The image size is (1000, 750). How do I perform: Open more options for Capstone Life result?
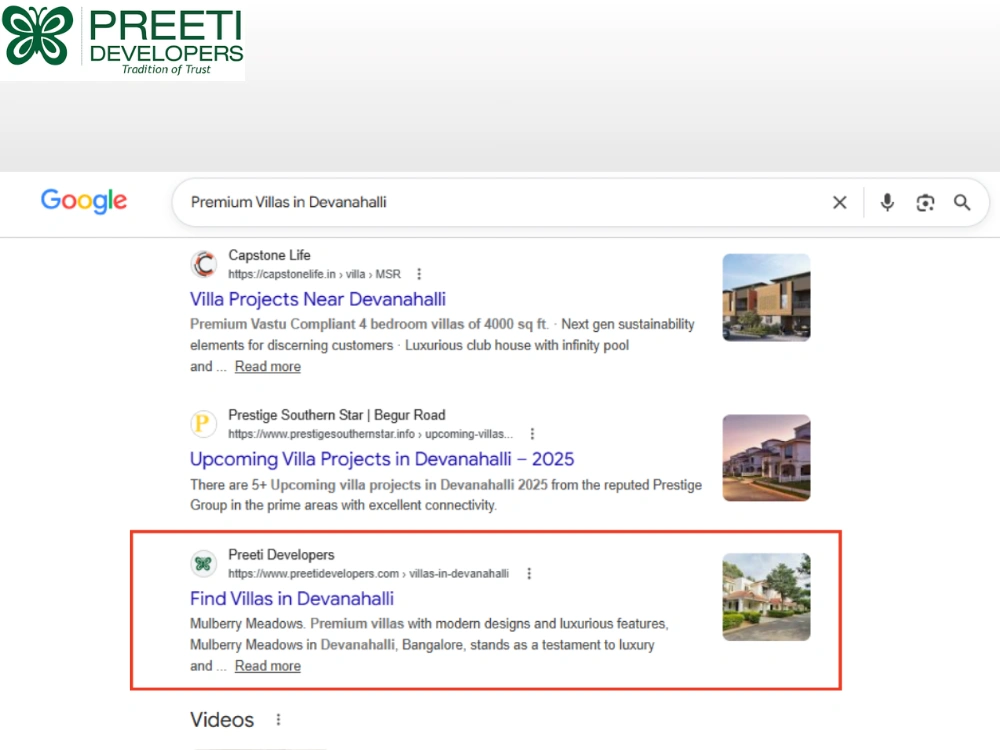coord(419,274)
